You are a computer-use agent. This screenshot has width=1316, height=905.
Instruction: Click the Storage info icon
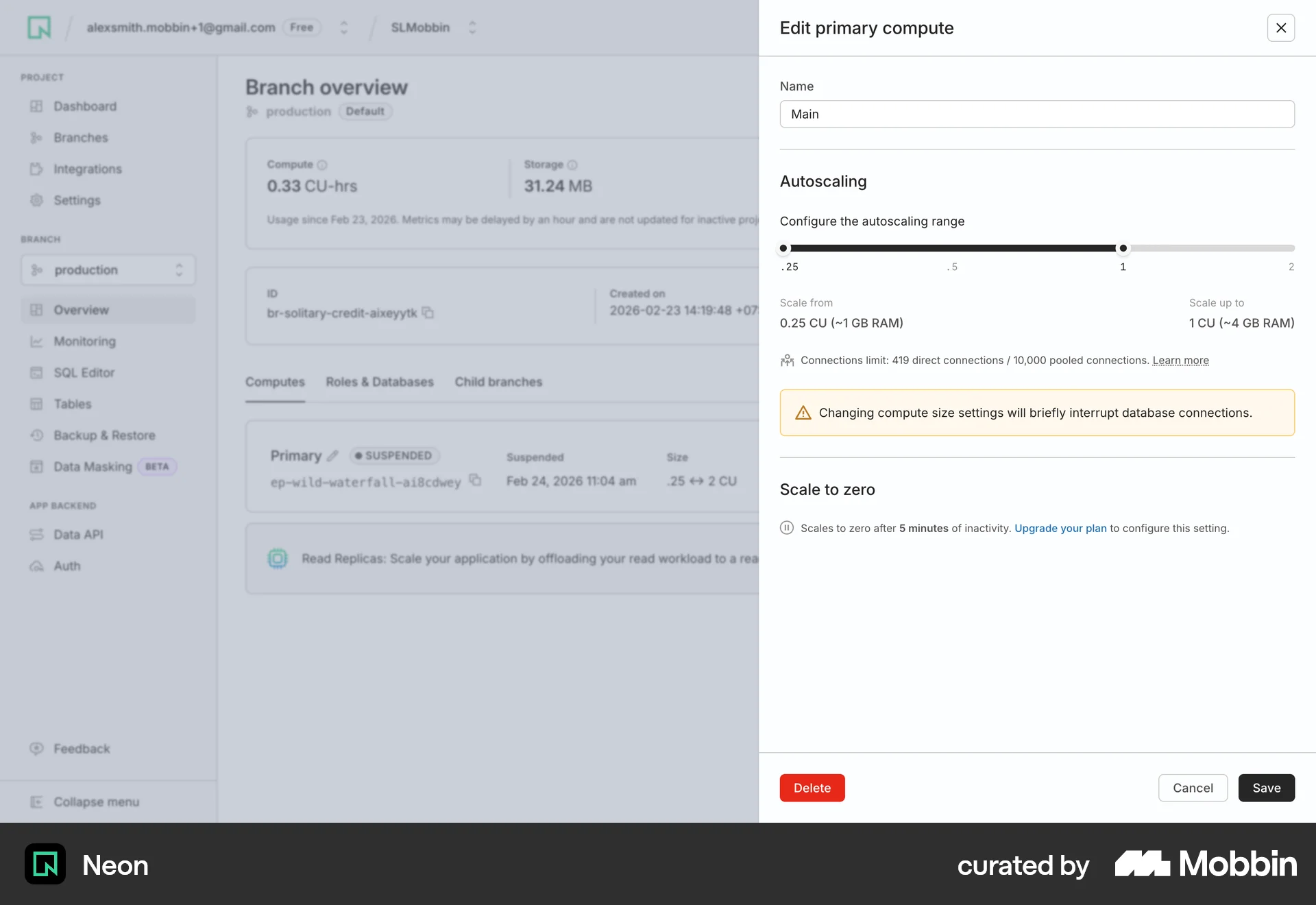pos(572,165)
